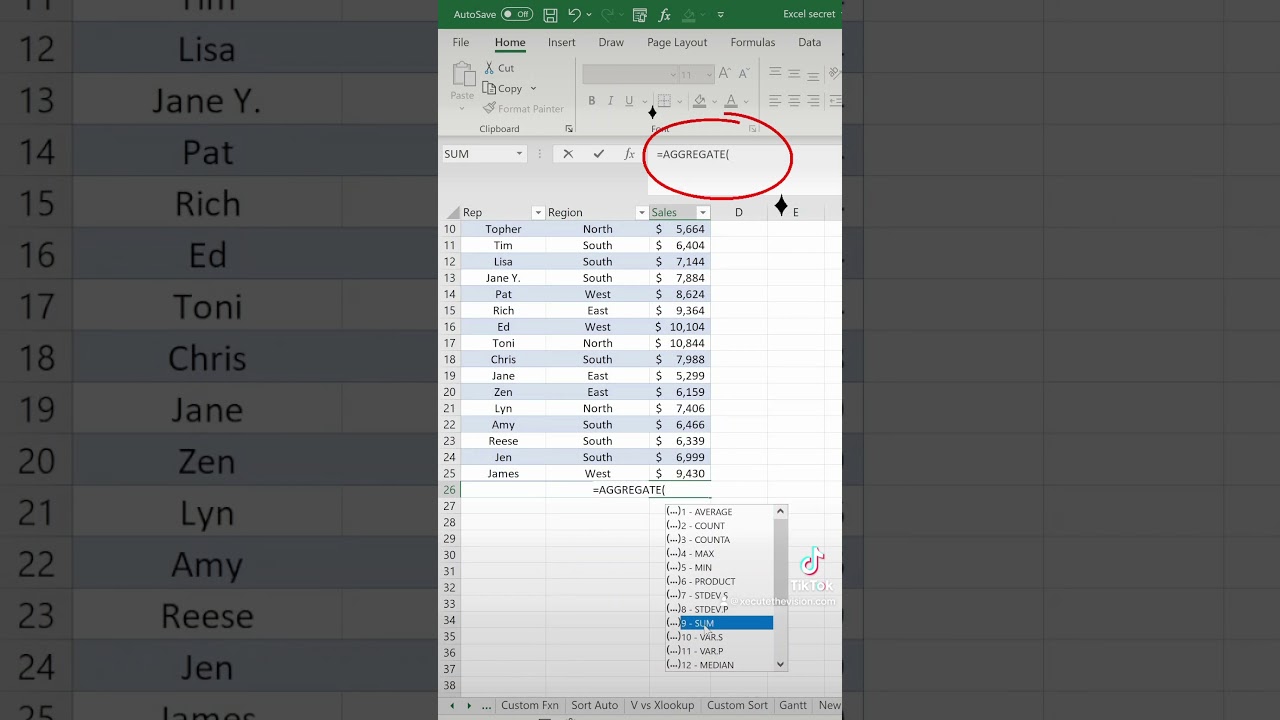Open the Region column filter dropdown
Image resolution: width=1280 pixels, height=720 pixels.
[x=641, y=212]
